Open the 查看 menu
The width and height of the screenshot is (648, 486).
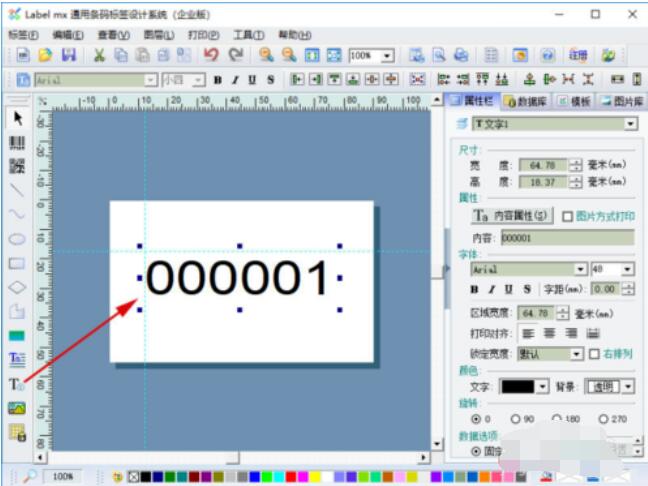coord(114,35)
